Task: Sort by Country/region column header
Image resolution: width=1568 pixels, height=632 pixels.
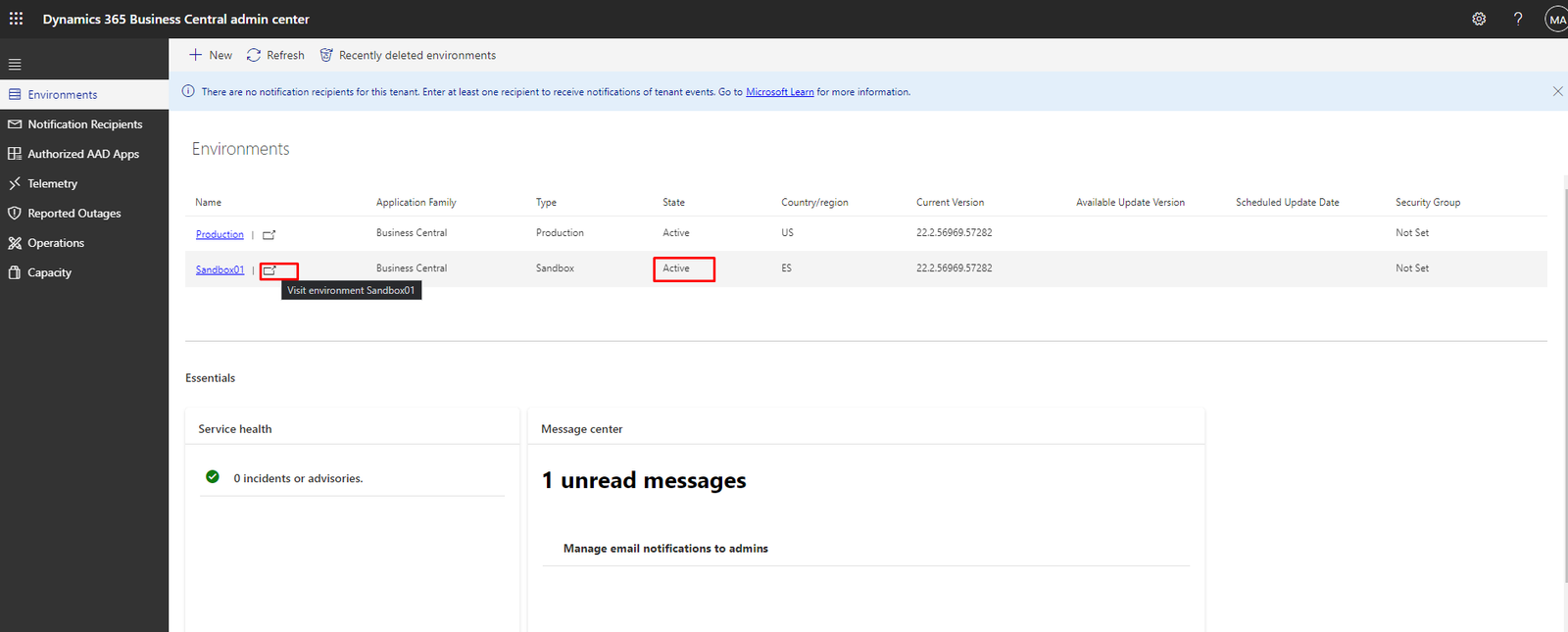Action: 814,202
